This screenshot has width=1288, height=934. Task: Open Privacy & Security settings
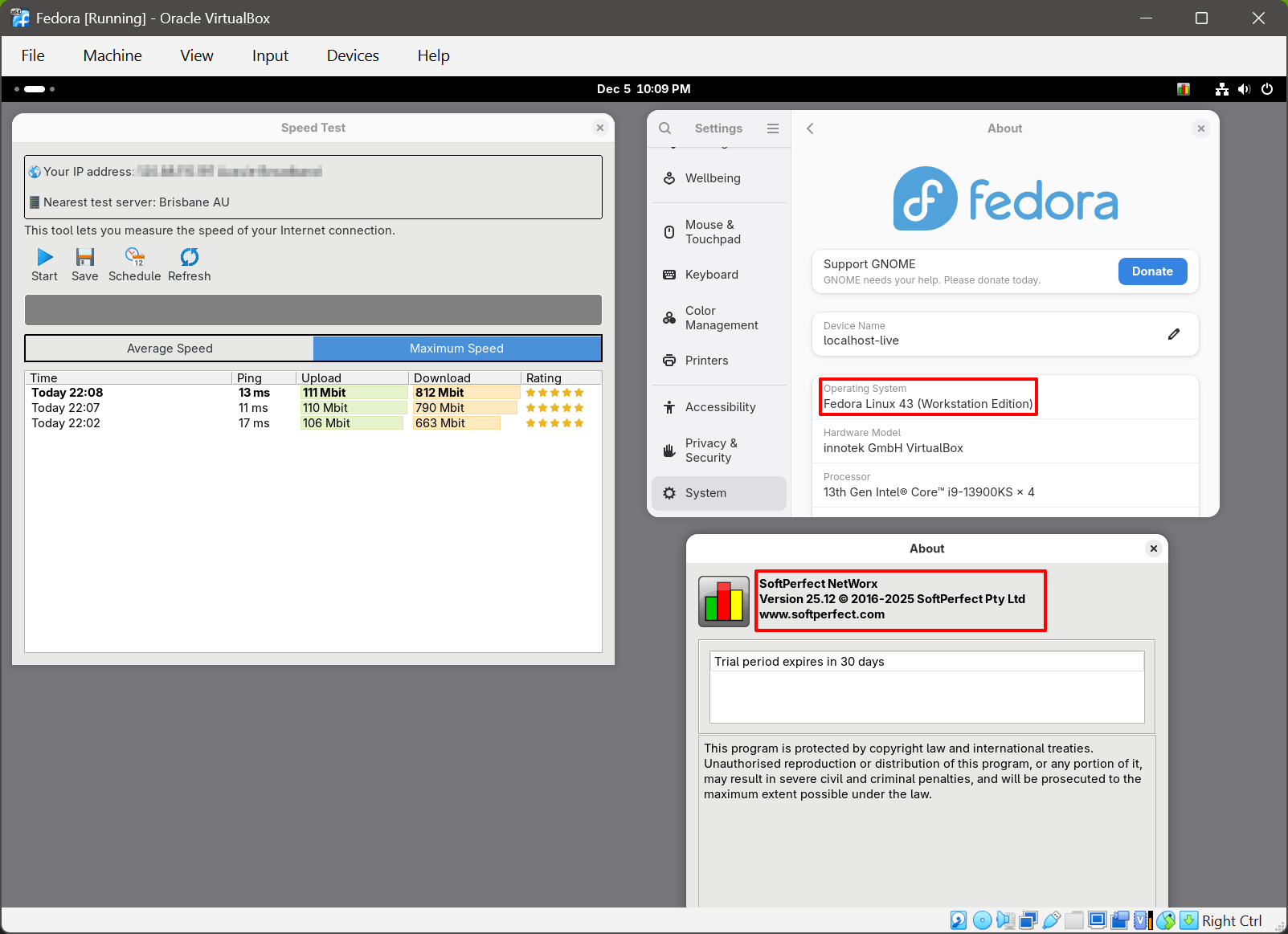pos(719,451)
